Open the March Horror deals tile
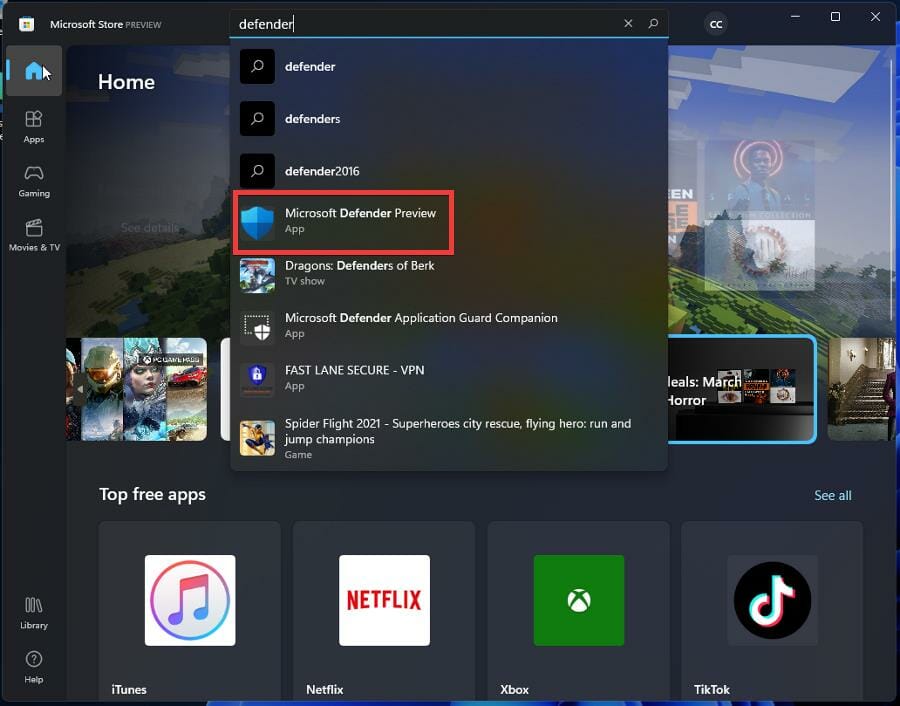 coord(742,389)
